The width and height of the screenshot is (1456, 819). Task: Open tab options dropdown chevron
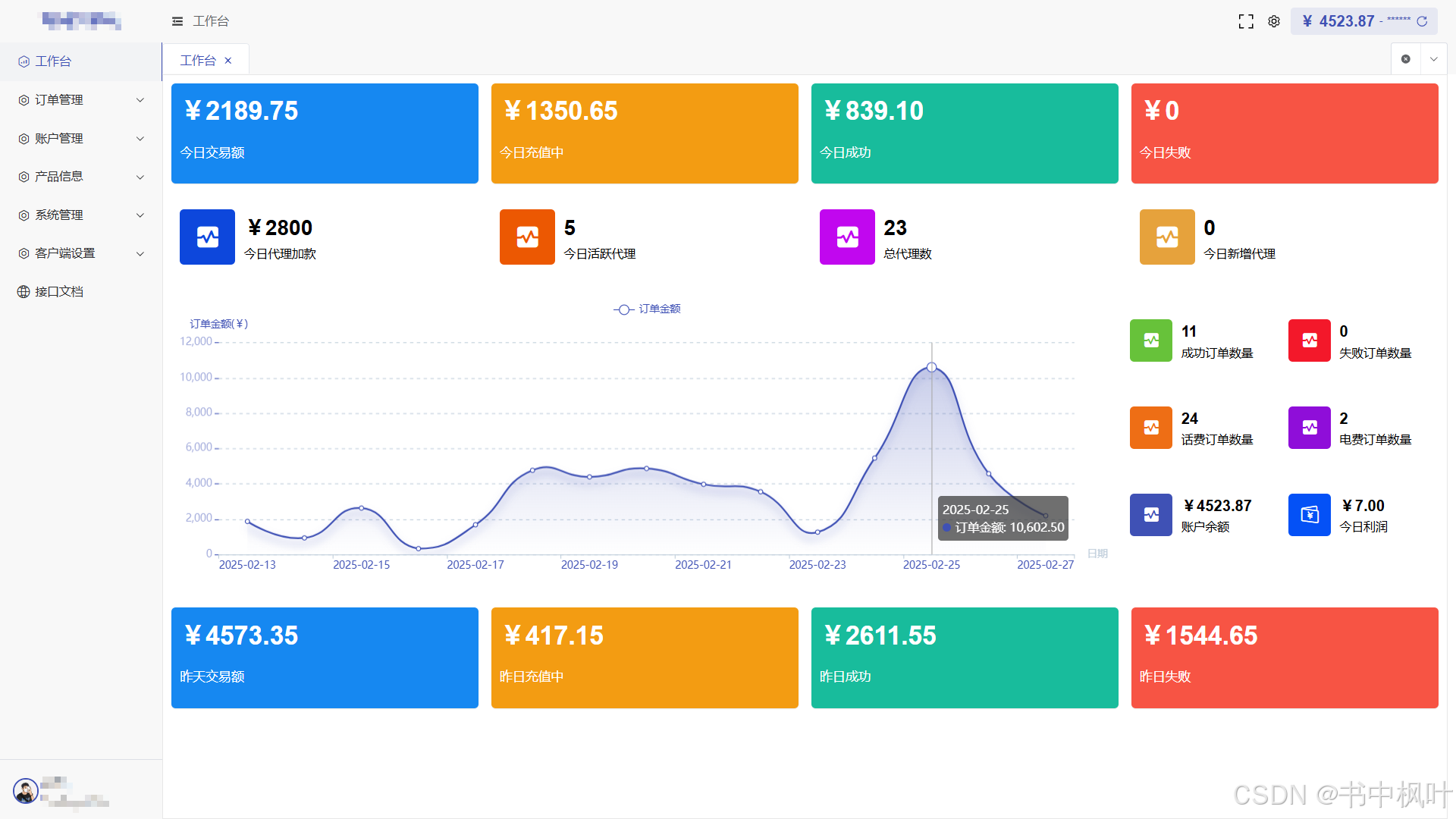pos(1433,59)
